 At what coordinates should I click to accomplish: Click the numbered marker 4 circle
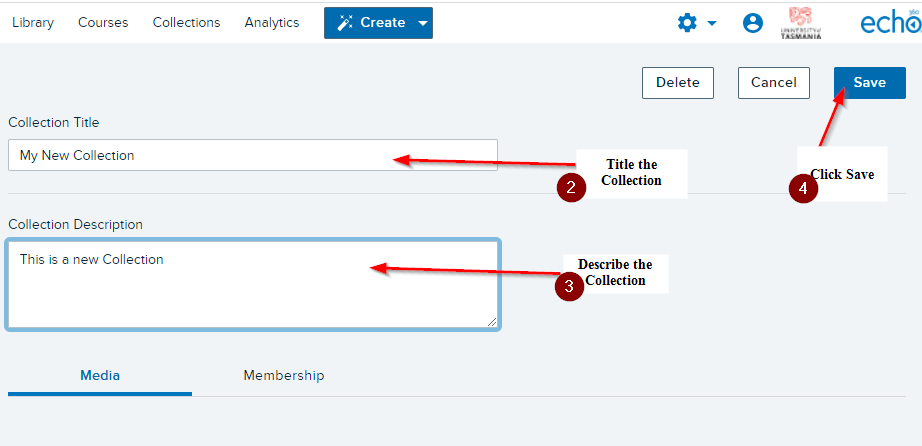pos(803,189)
